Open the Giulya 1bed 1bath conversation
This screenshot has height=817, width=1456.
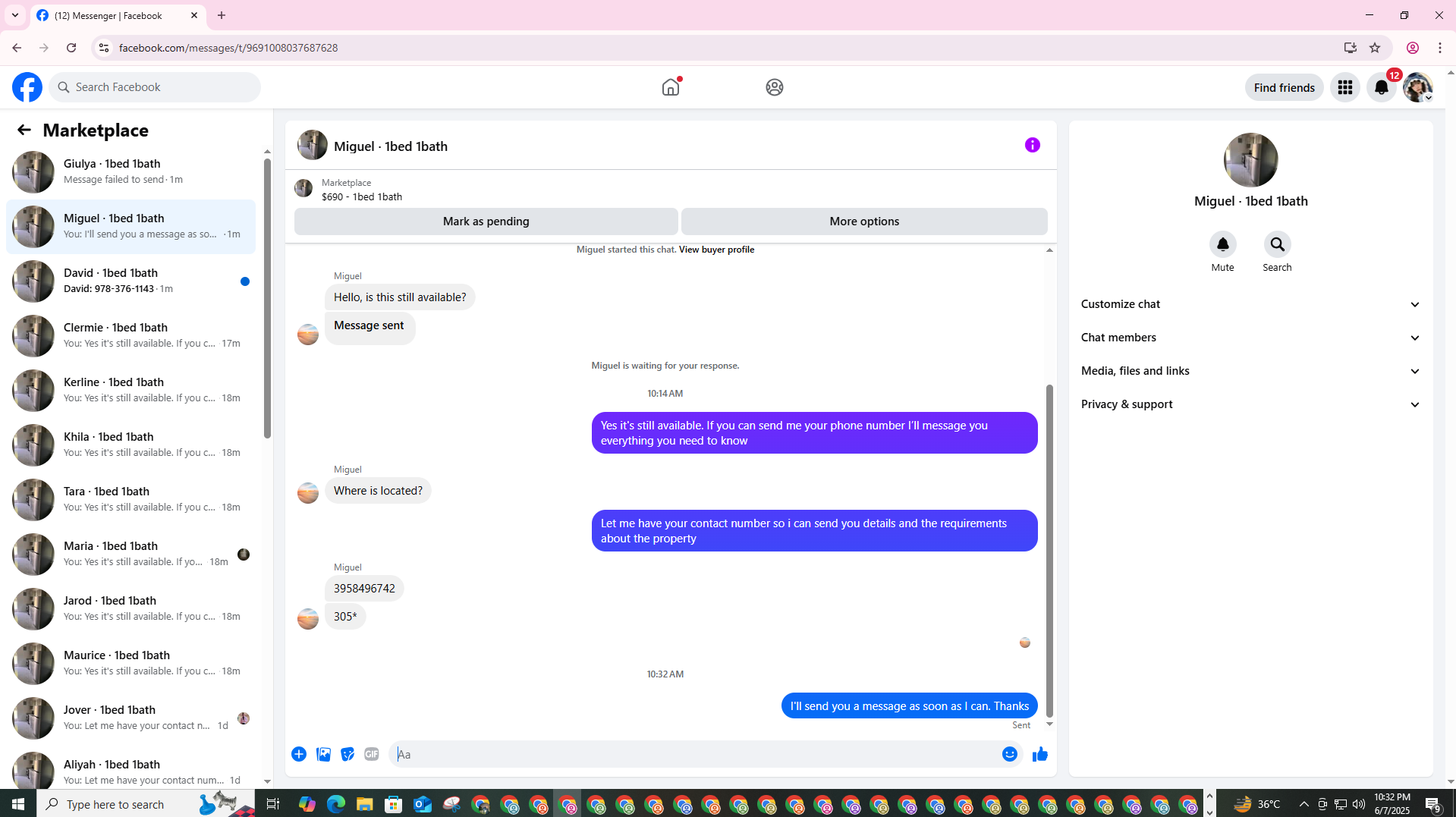pos(131,171)
